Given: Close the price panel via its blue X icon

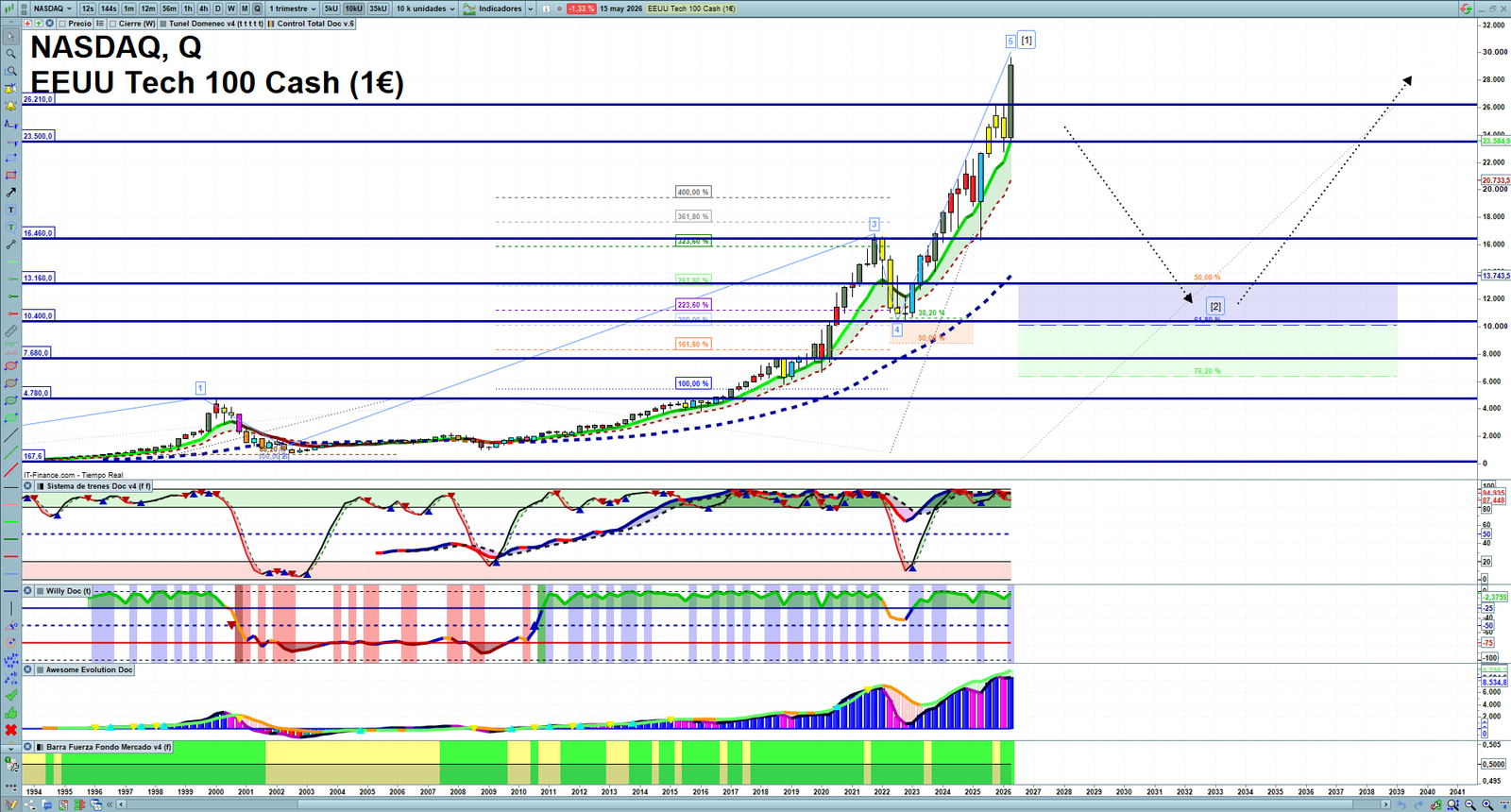Looking at the screenshot, I should [50, 24].
